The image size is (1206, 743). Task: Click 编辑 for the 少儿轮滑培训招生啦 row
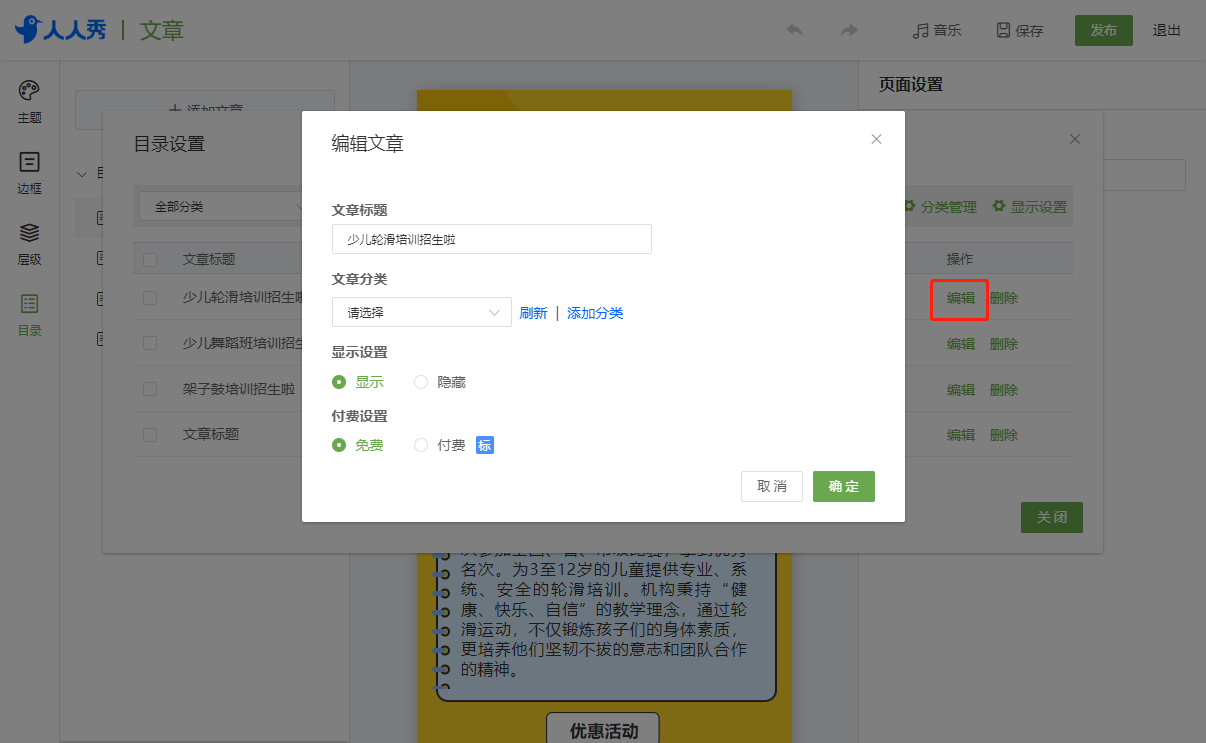pos(961,298)
